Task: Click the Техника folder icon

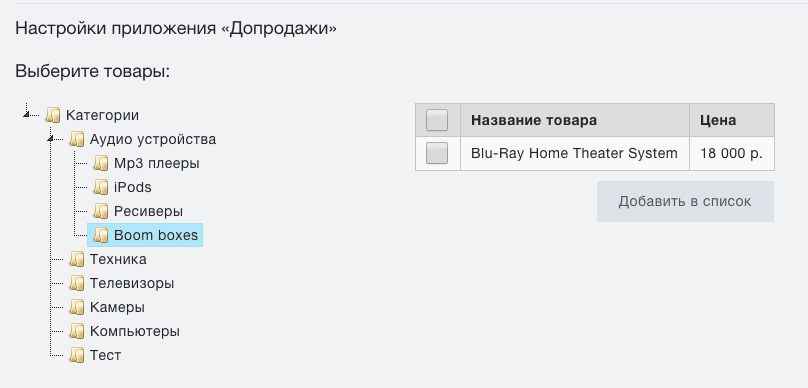Action: coord(76,259)
